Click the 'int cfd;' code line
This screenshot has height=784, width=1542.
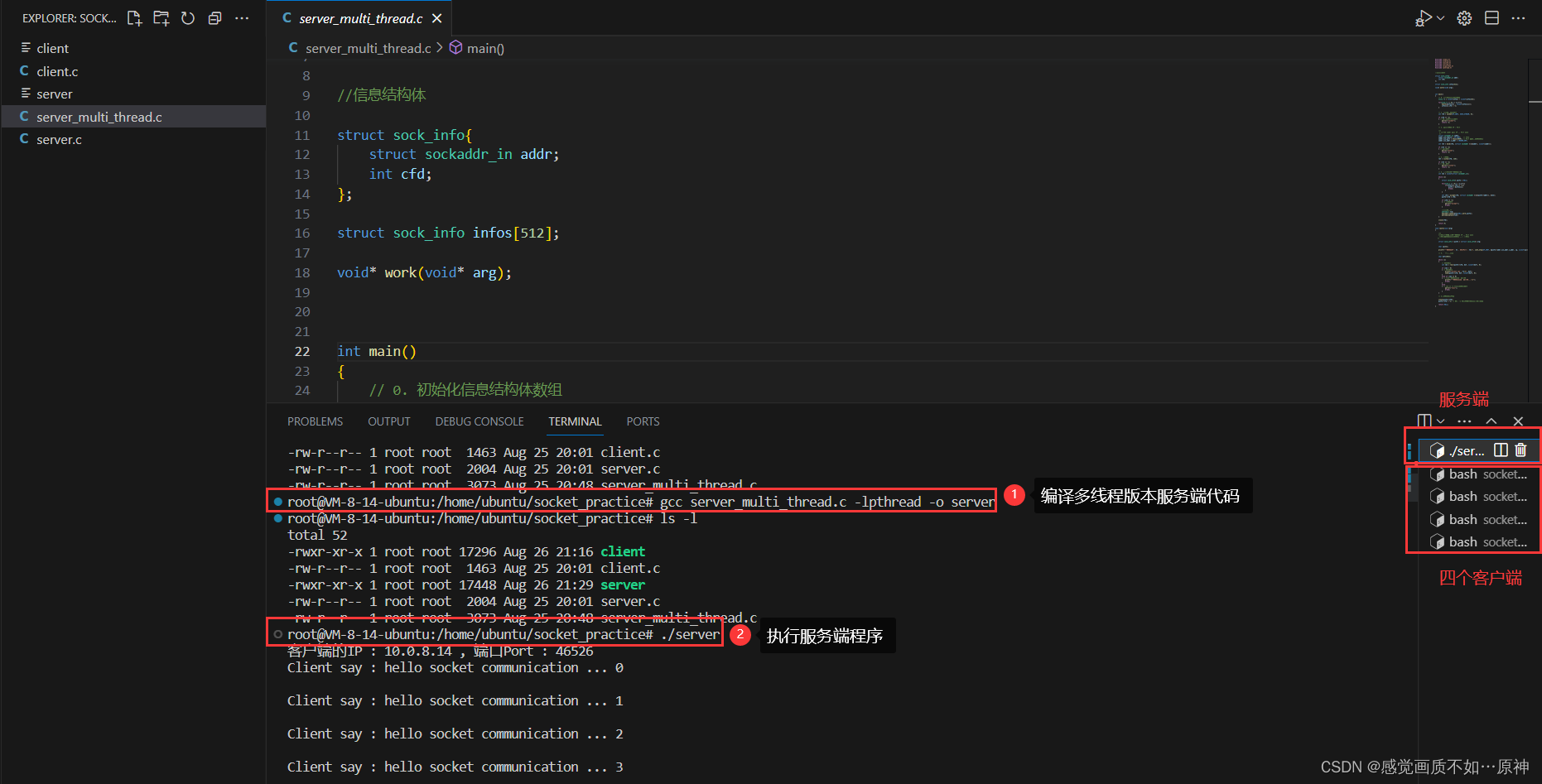click(400, 174)
